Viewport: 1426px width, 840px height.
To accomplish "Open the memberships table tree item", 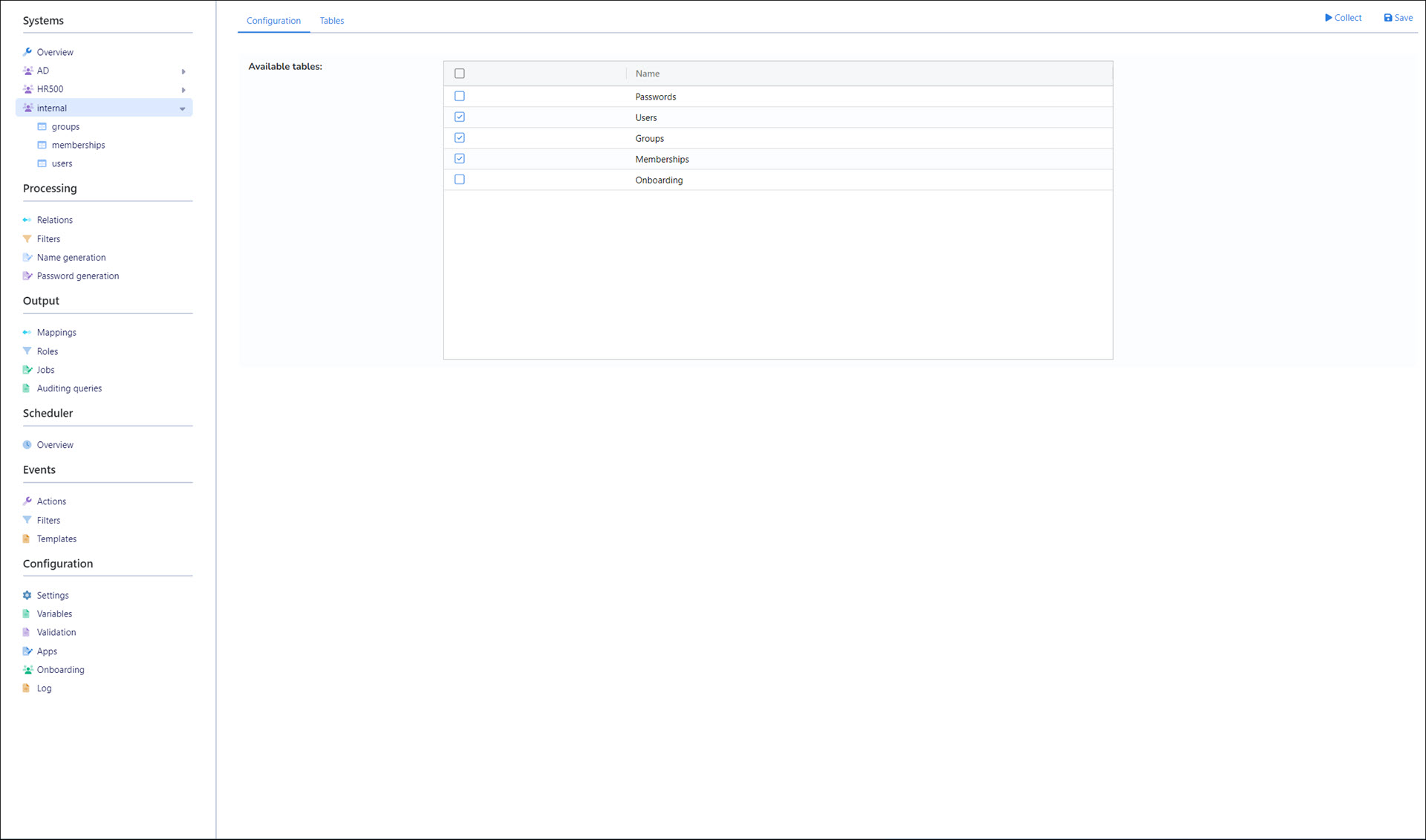I will pos(78,146).
